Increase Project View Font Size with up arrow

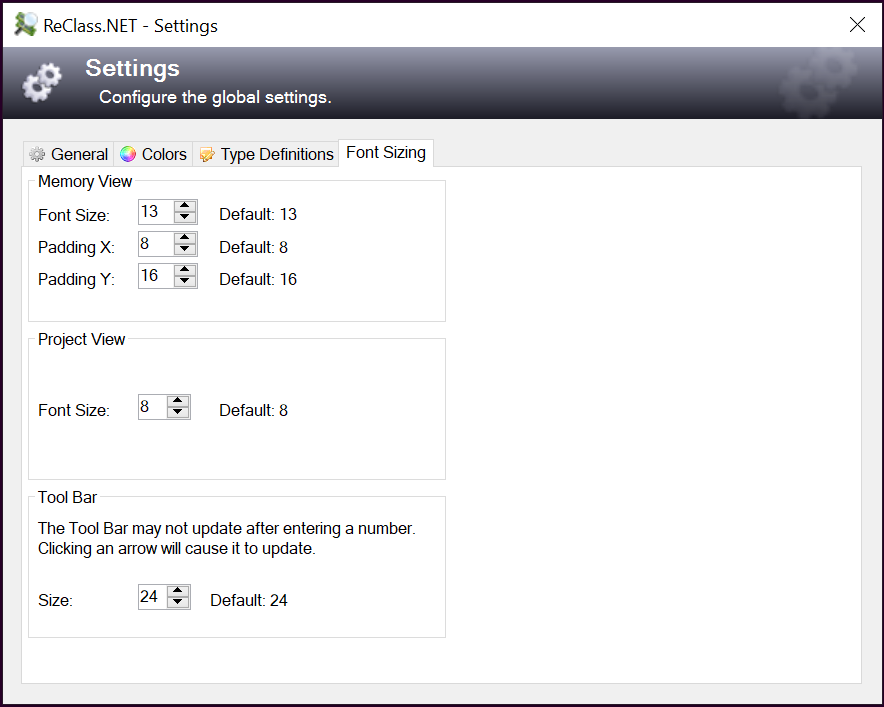178,401
